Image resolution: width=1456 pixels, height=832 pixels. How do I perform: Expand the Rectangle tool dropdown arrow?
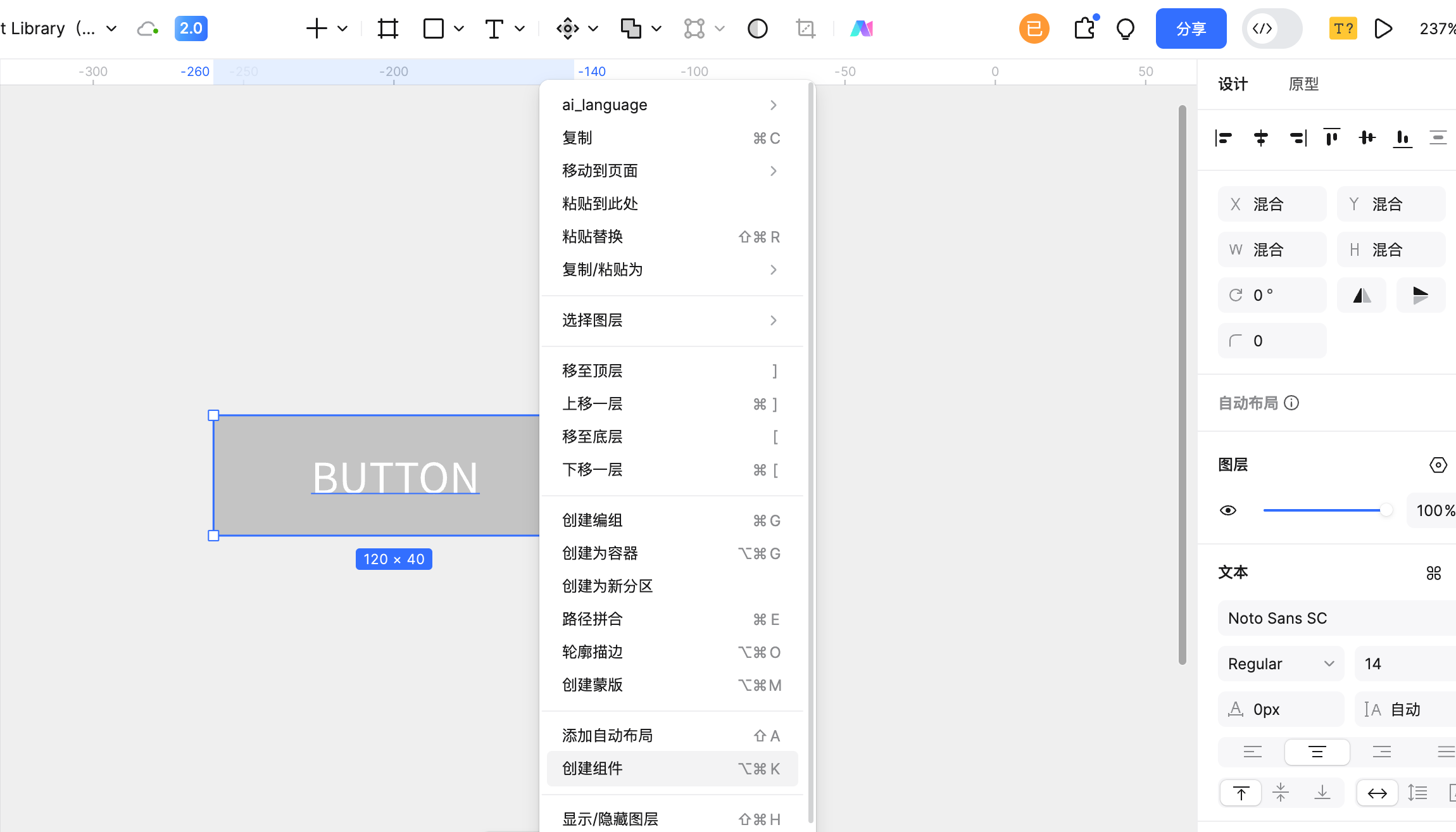[459, 28]
